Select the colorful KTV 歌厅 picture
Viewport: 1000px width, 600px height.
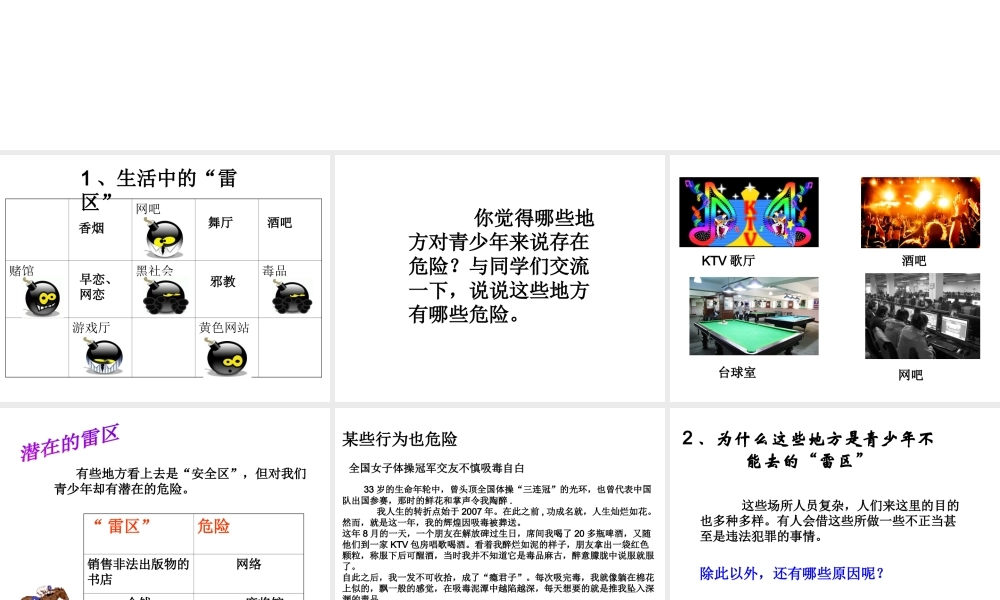pos(749,212)
